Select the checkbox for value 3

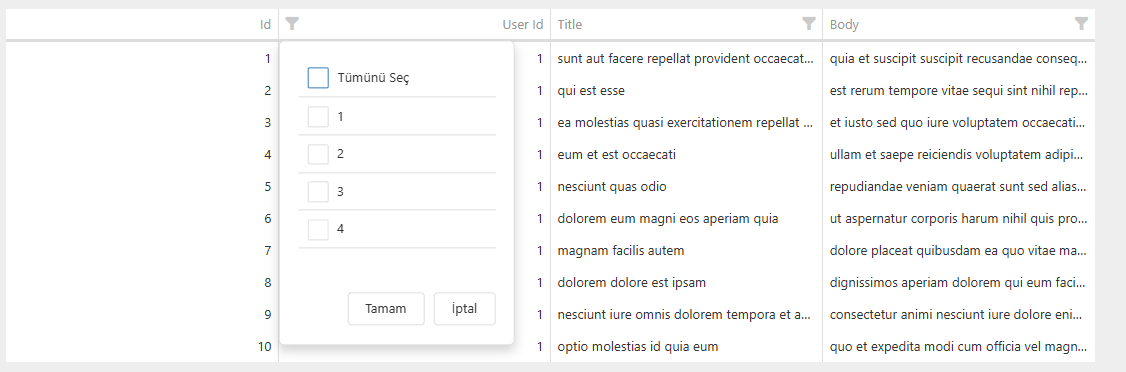pyautogui.click(x=318, y=192)
